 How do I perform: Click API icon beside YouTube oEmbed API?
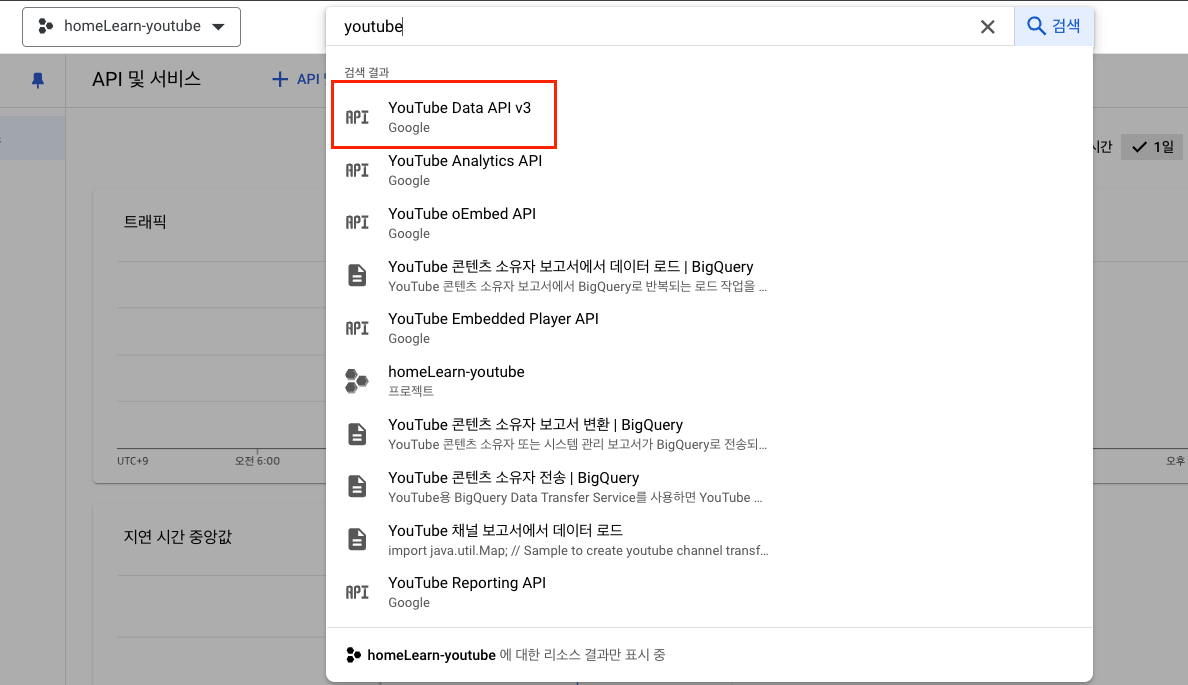(357, 223)
